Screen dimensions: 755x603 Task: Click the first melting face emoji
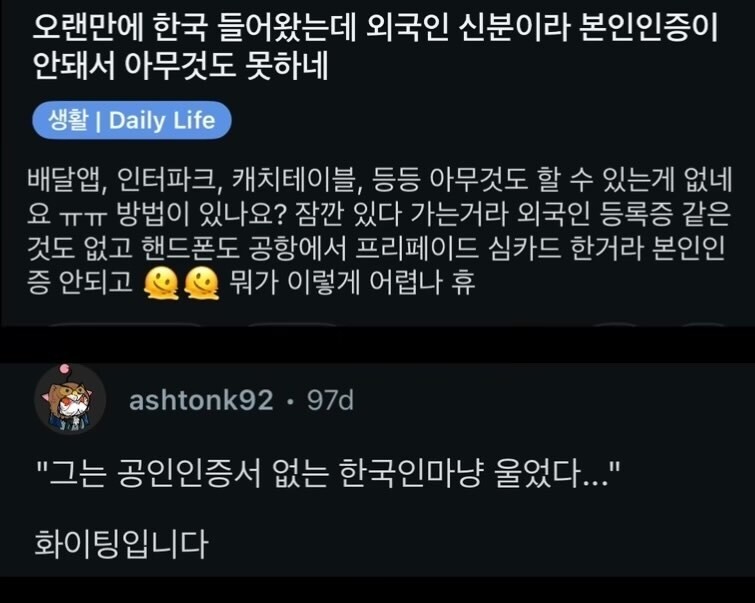pyautogui.click(x=161, y=283)
